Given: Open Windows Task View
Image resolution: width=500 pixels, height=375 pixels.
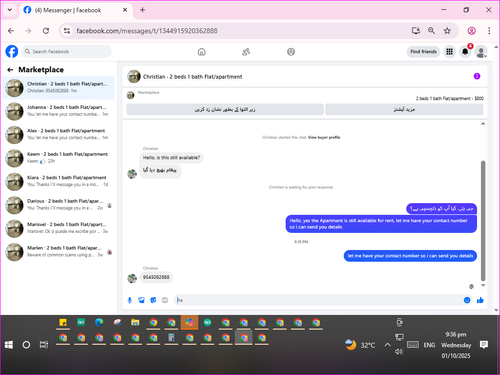Looking at the screenshot, I should [44, 345].
